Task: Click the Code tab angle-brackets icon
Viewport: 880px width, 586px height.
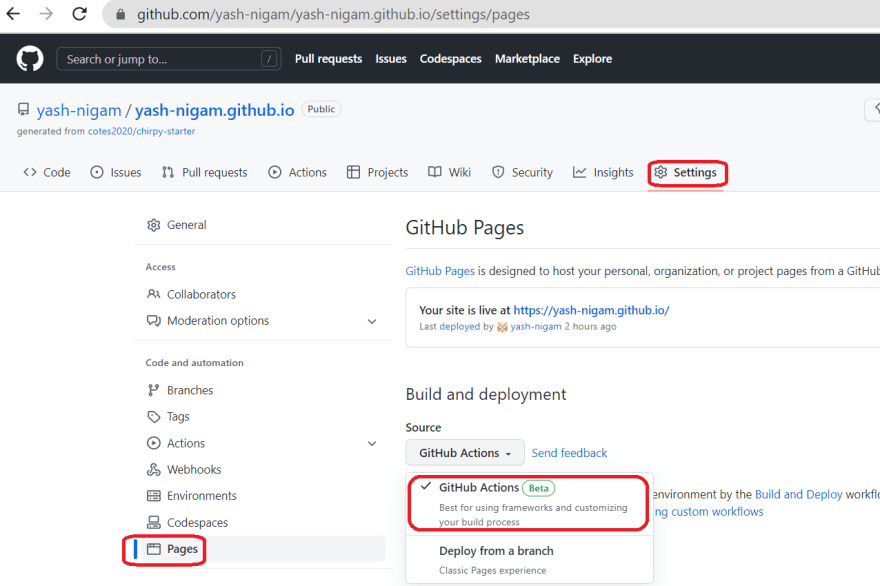Action: pyautogui.click(x=30, y=172)
